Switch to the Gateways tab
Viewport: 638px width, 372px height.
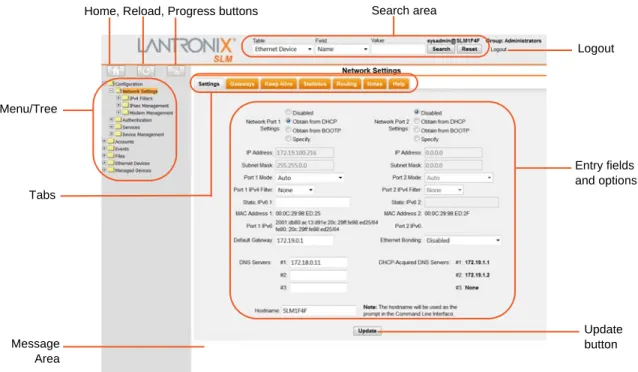coord(242,84)
